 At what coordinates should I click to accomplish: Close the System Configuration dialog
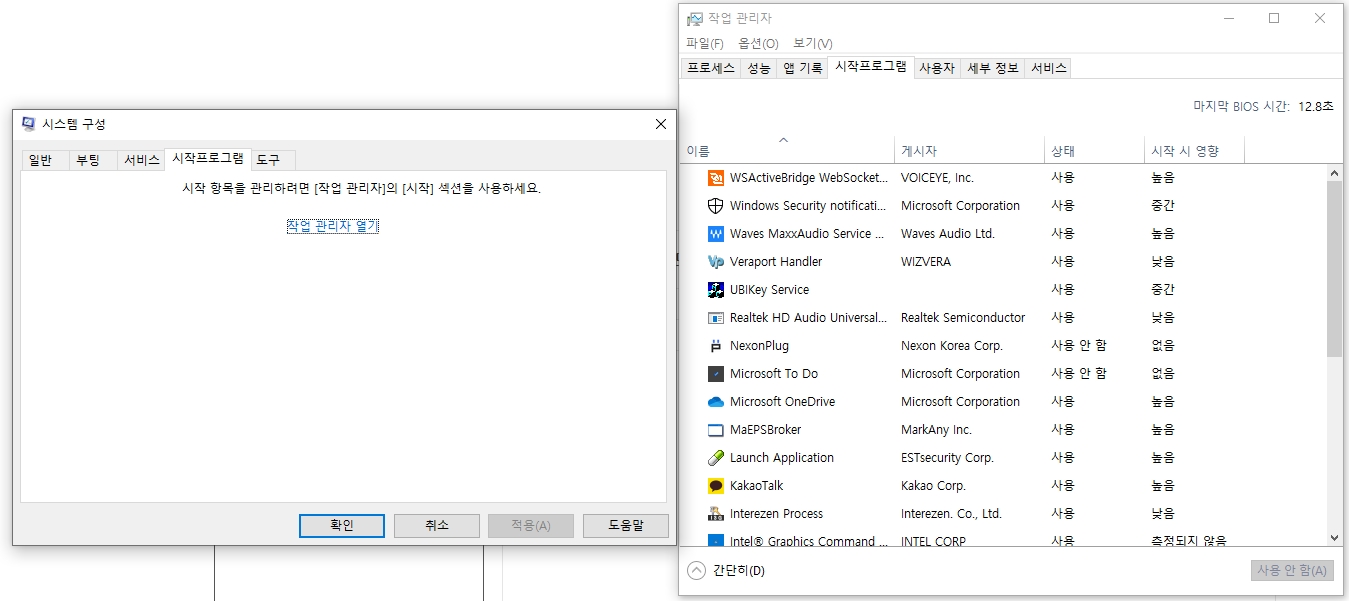click(661, 124)
